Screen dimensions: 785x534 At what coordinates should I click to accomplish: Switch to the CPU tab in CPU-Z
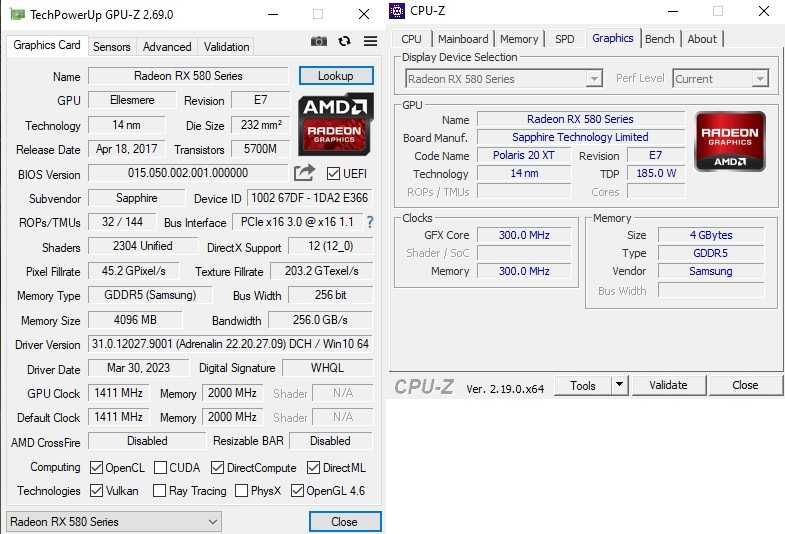[411, 39]
